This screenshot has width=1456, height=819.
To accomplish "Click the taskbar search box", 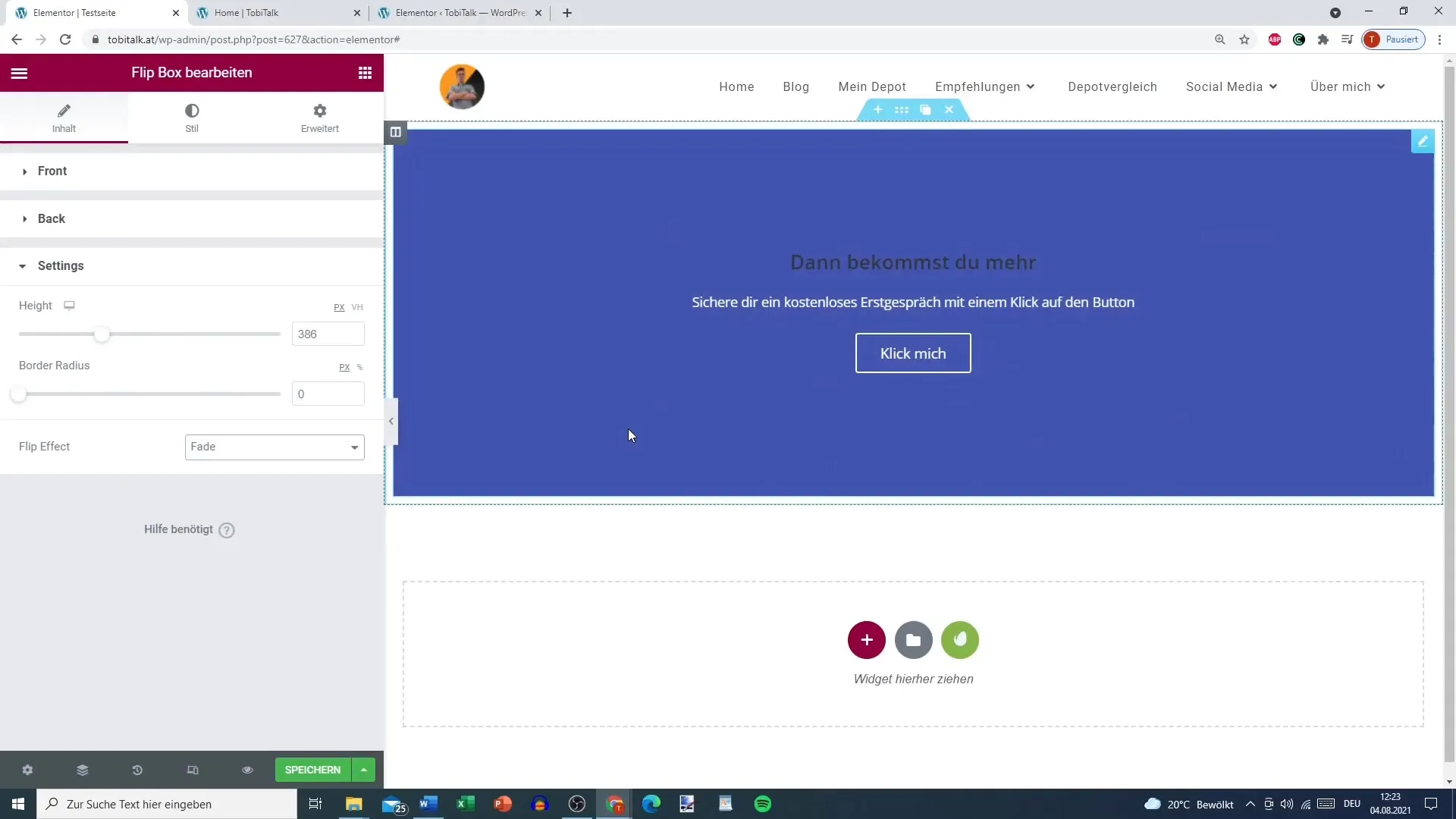I will click(x=167, y=804).
